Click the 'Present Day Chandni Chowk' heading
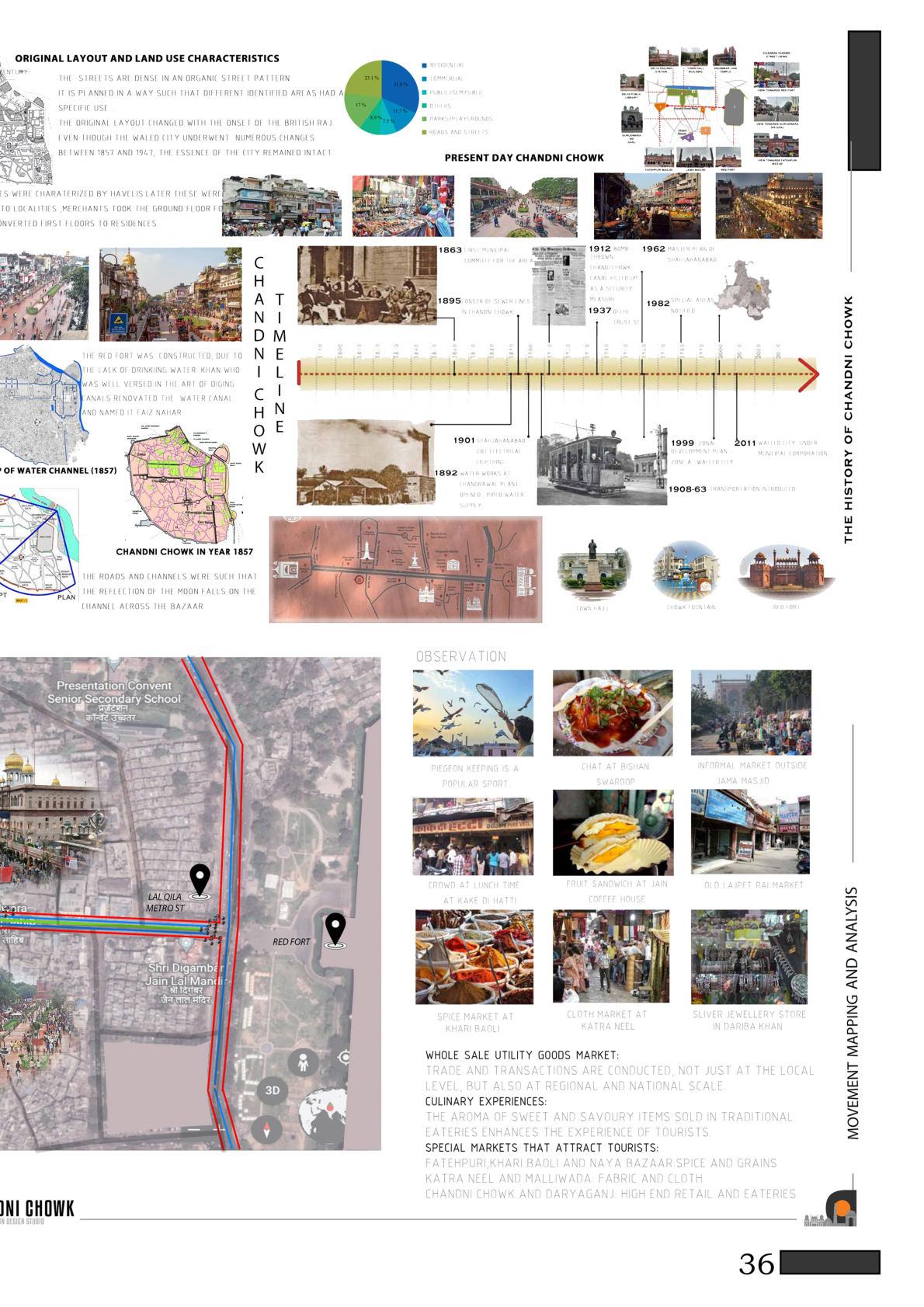924x1307 pixels. click(x=524, y=158)
